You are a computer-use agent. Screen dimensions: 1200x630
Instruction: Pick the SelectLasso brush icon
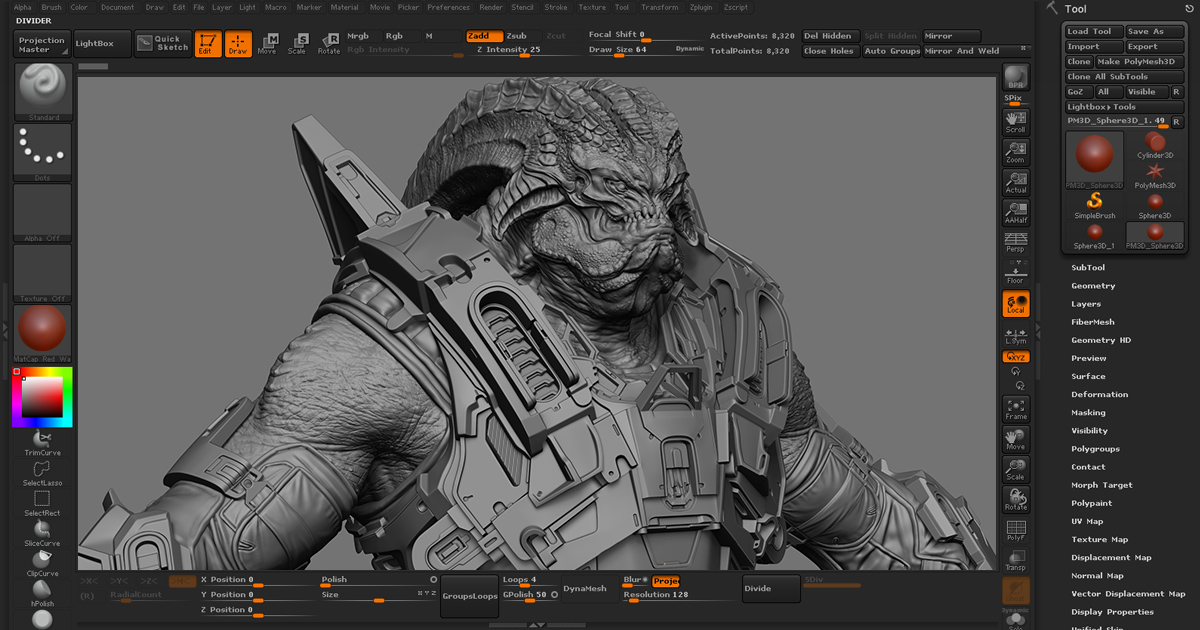(42, 470)
